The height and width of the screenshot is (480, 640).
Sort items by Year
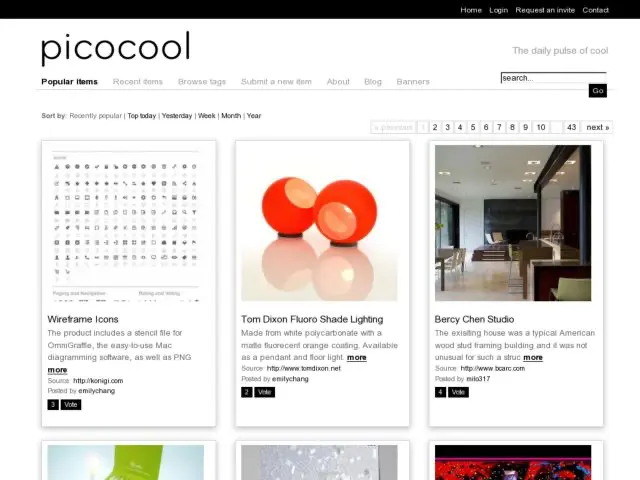click(x=254, y=116)
